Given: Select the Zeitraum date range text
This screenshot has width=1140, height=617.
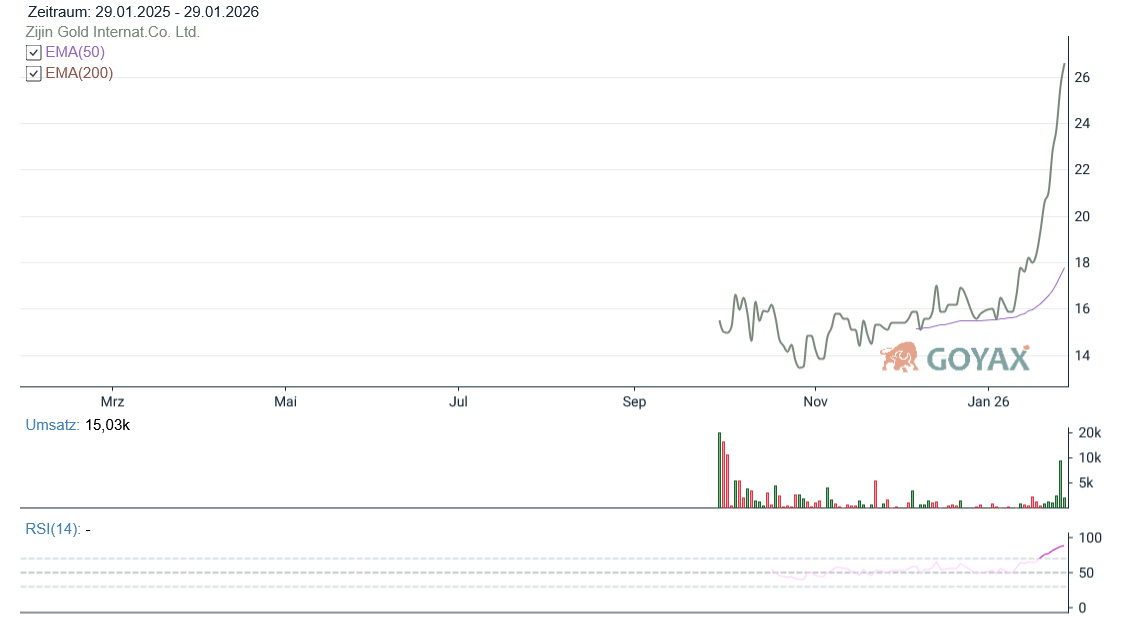Looking at the screenshot, I should pos(144,13).
